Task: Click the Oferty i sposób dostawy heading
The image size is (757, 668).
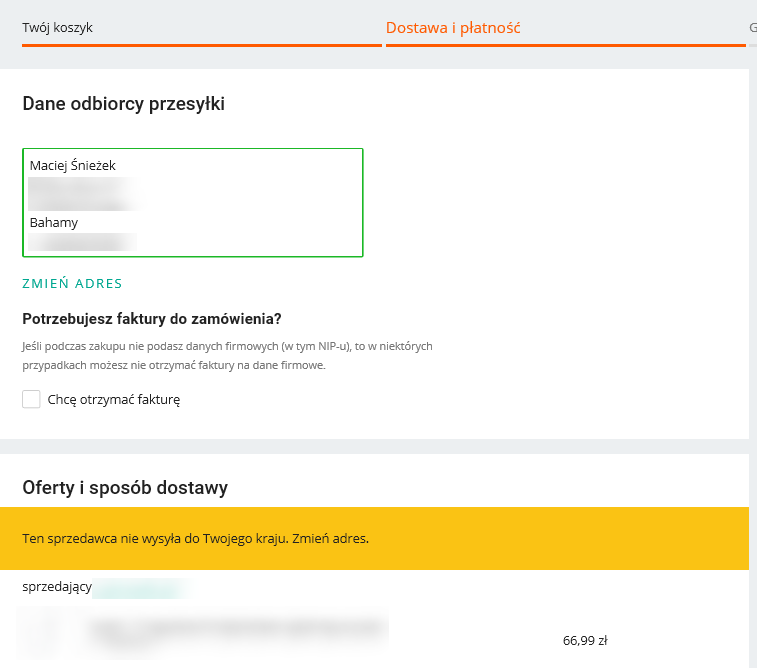Action: click(x=125, y=487)
